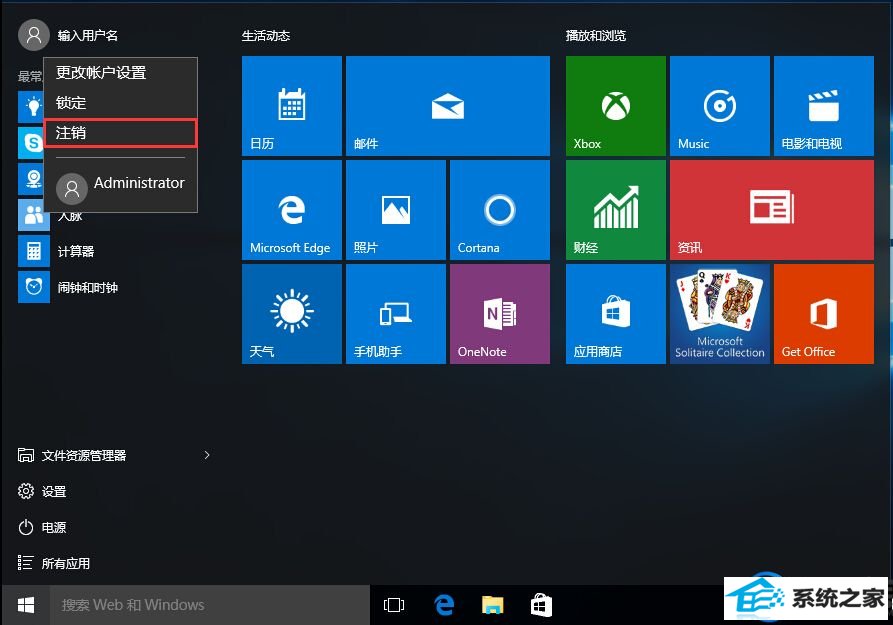Open the Music tile
This screenshot has width=893, height=625.
[x=720, y=105]
